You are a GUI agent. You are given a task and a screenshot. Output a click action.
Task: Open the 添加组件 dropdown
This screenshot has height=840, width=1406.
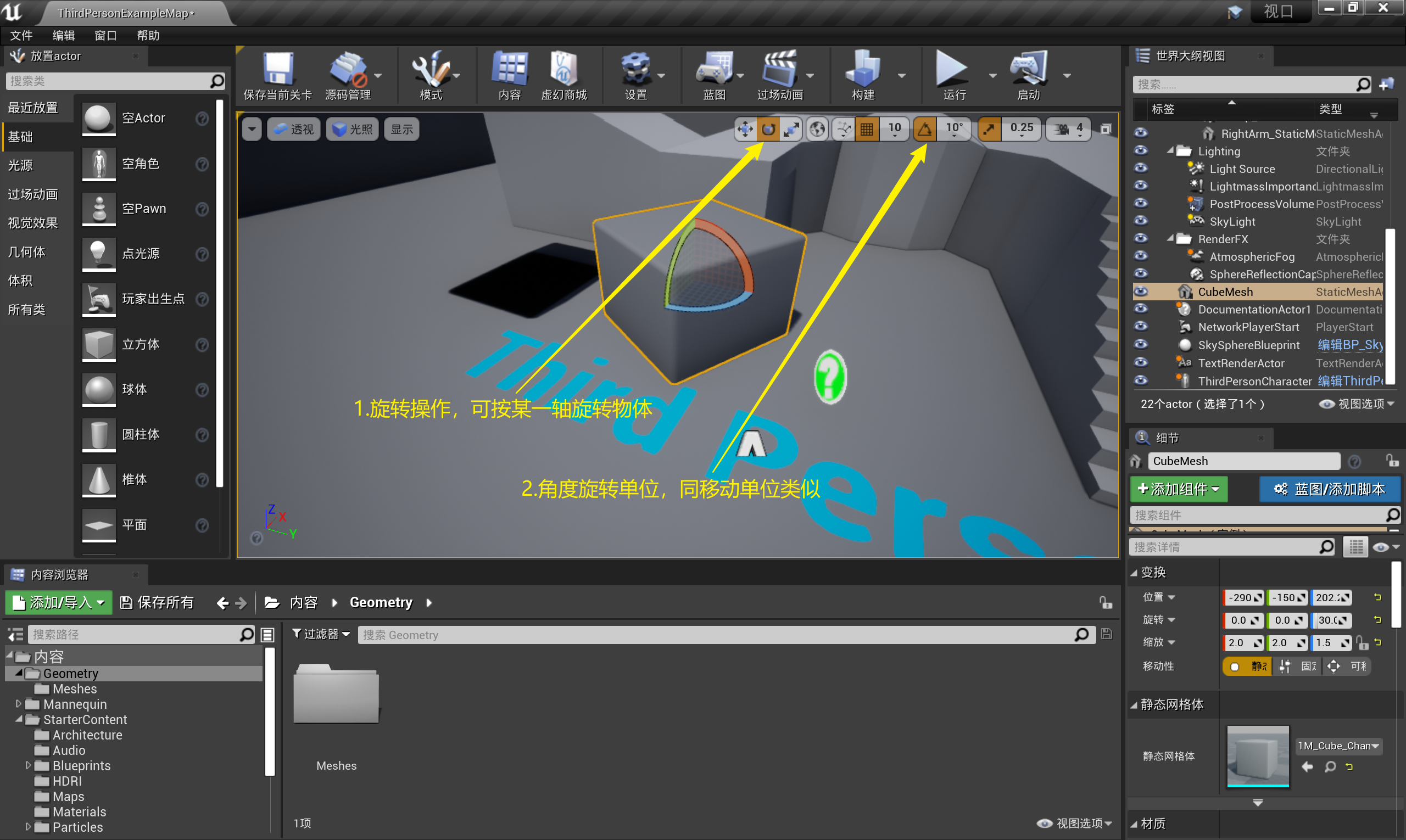pos(1179,489)
